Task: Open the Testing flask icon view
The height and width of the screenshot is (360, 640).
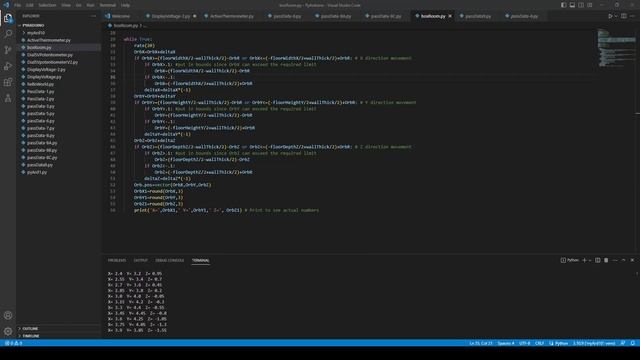Action: [8, 98]
